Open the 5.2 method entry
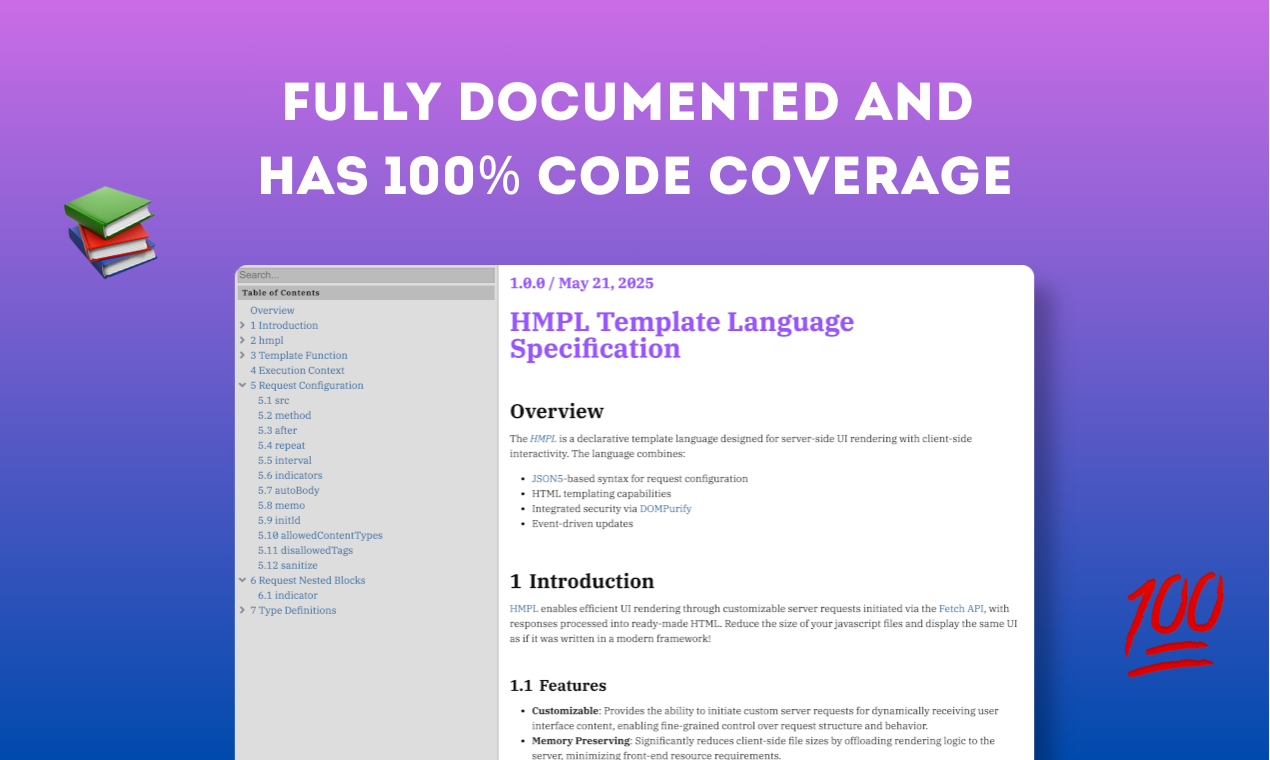Screen dimensions: 1270x760 point(285,416)
